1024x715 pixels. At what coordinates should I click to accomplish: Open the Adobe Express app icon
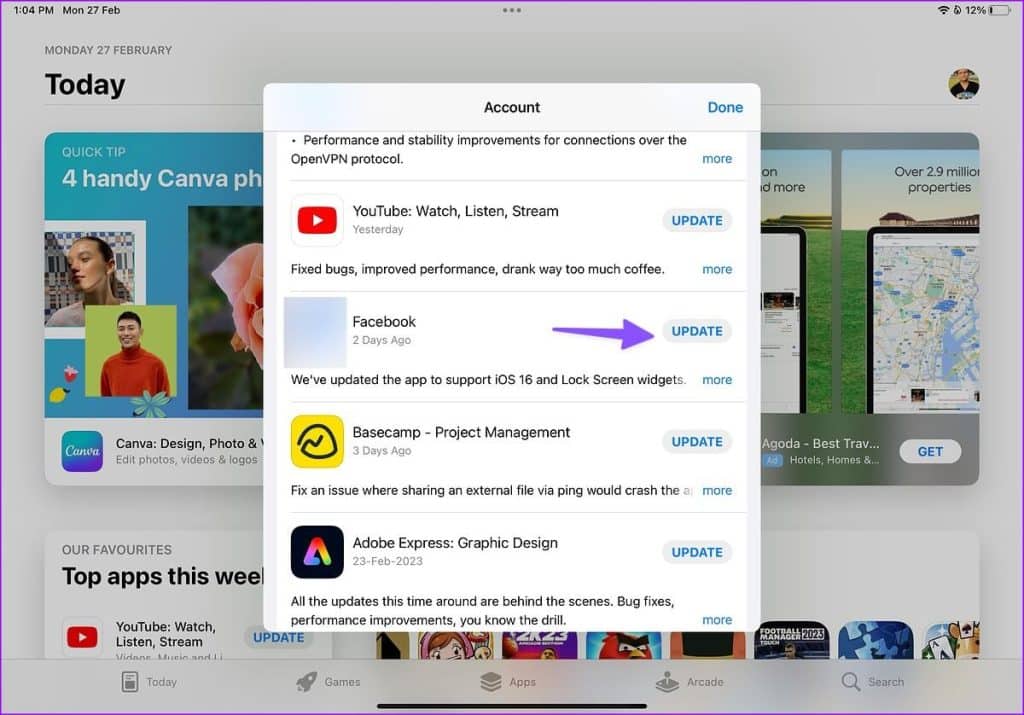point(317,552)
